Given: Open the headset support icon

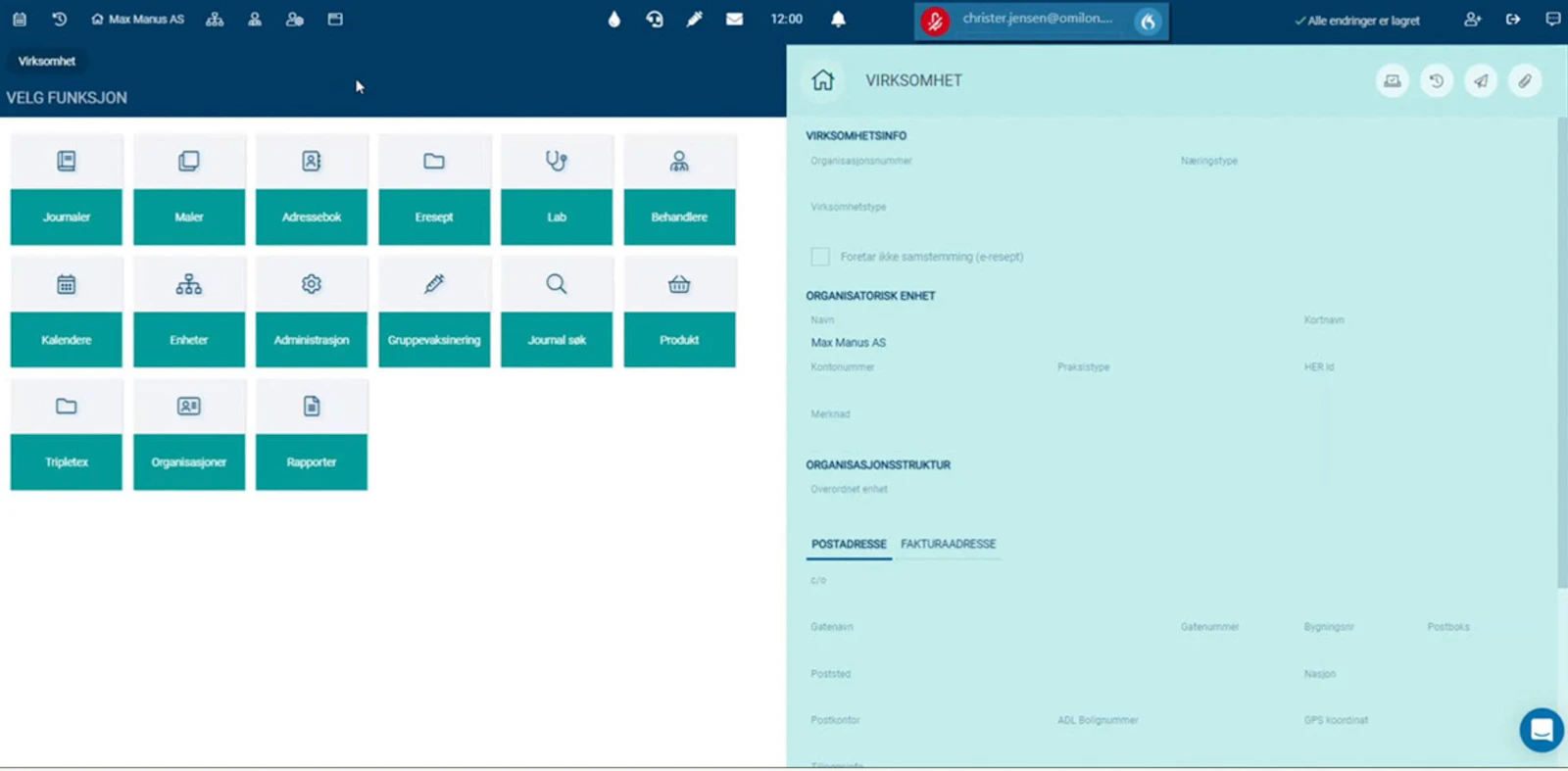Looking at the screenshot, I should (655, 19).
